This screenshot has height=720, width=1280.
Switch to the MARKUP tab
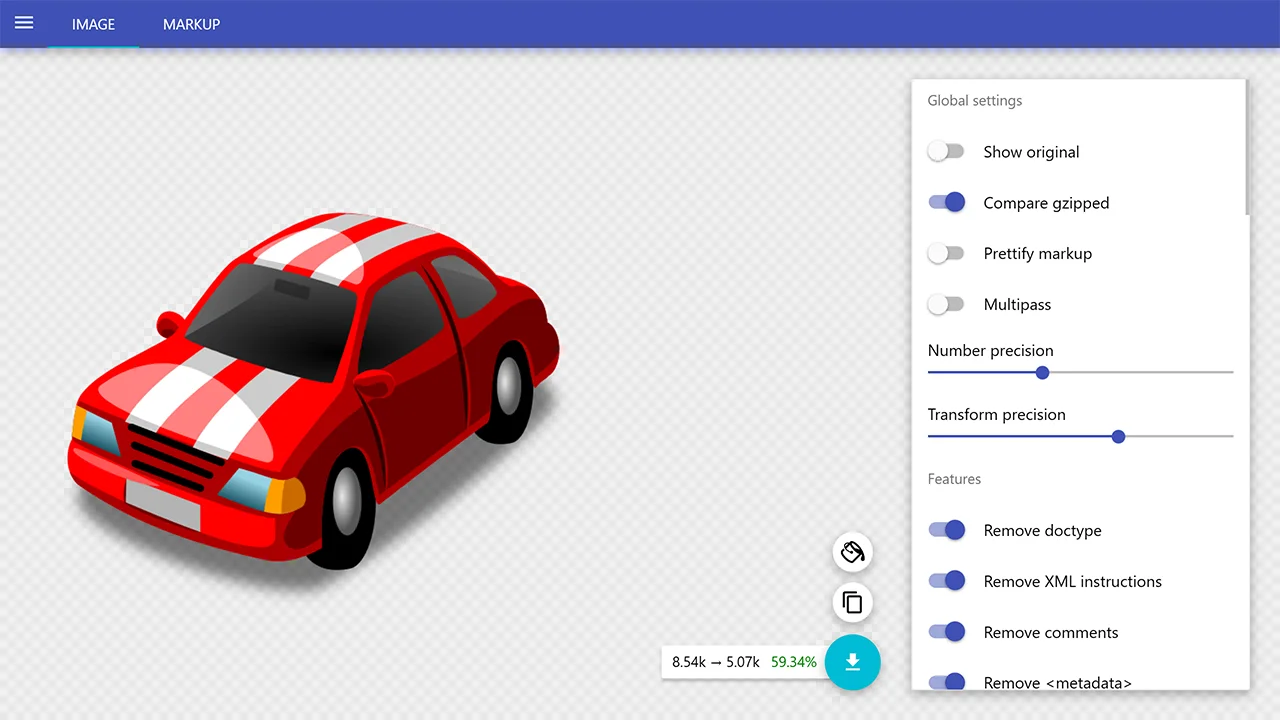[x=191, y=24]
